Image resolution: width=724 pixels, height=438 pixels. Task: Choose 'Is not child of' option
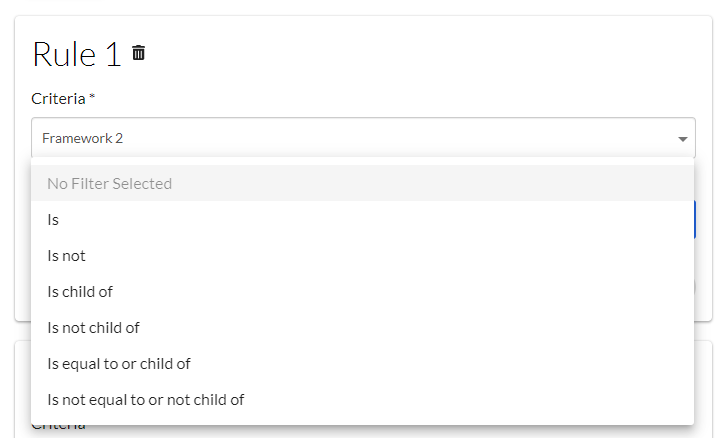93,328
